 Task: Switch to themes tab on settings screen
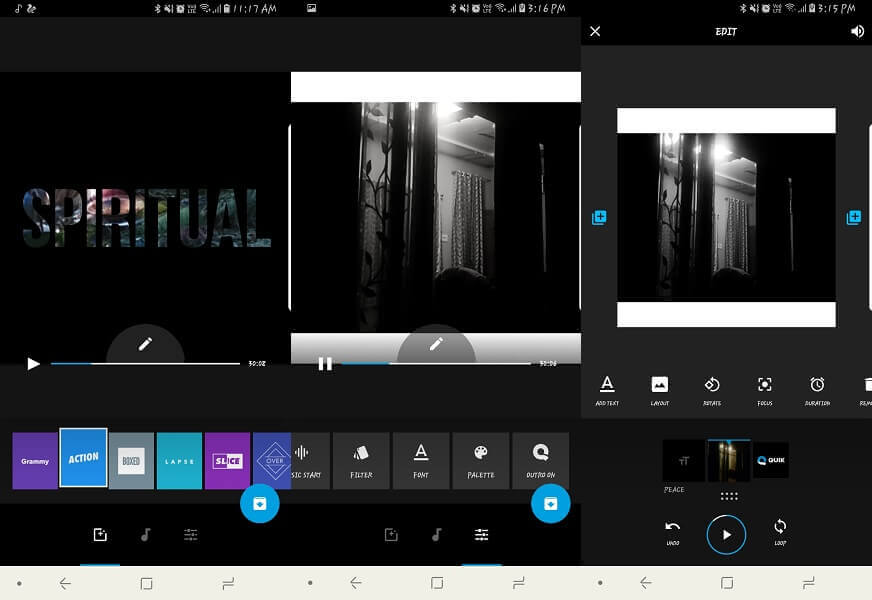[x=391, y=535]
